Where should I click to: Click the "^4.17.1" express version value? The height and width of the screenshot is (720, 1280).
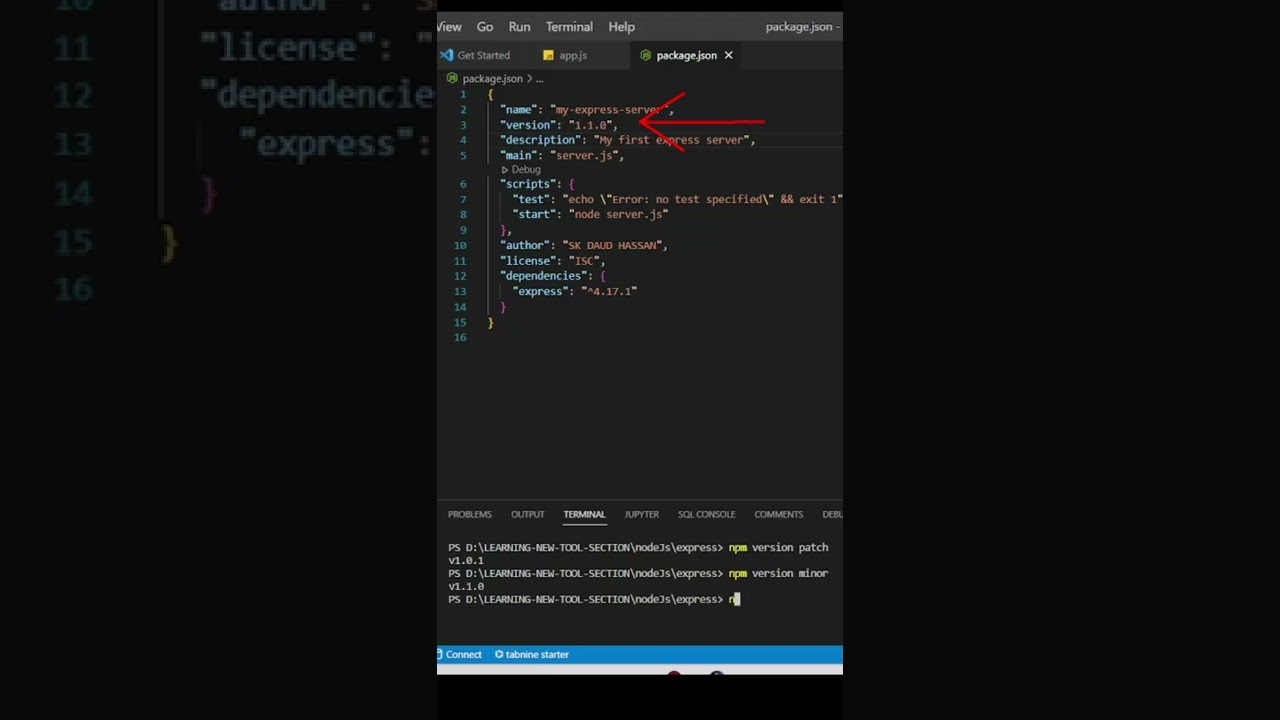coord(609,291)
